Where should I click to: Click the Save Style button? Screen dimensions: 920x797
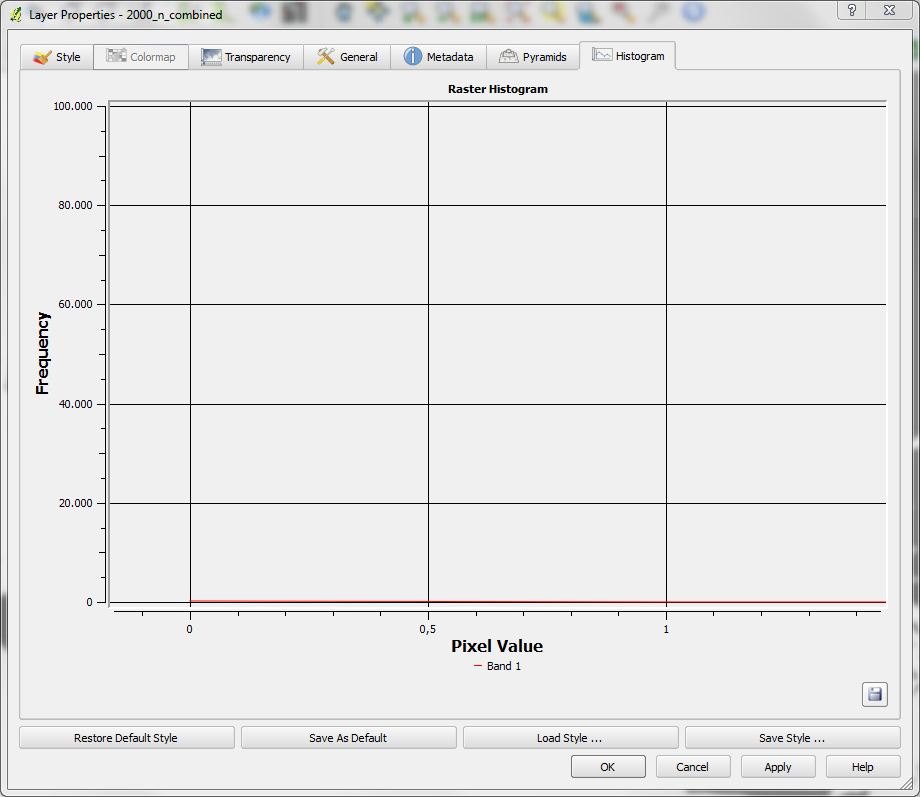793,738
